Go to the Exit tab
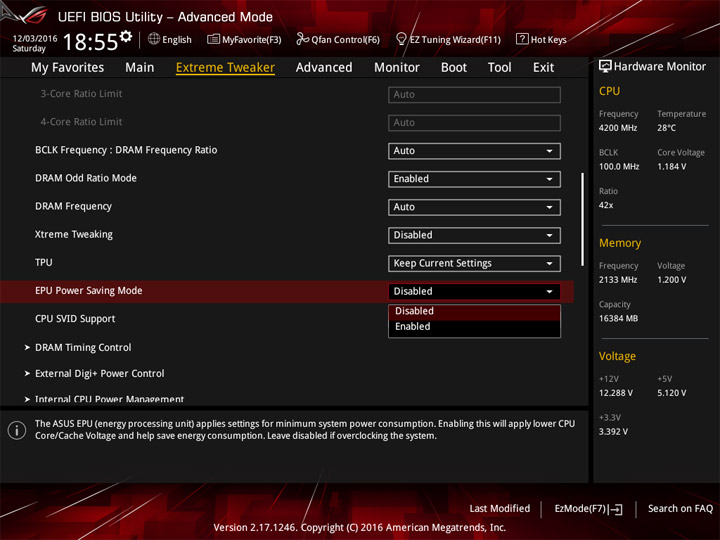This screenshot has width=720, height=540. tap(543, 68)
